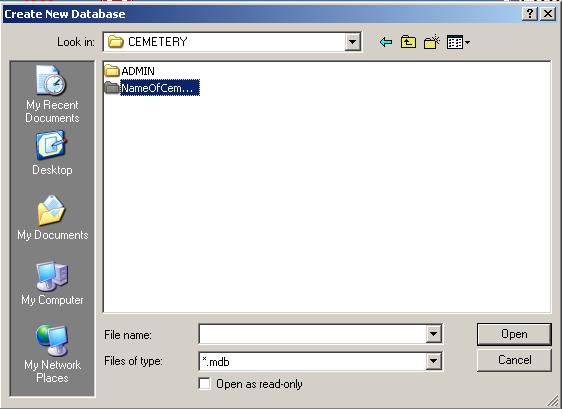Jump to Desktop in places bar
Viewport: 562px width, 409px height.
coord(52,153)
